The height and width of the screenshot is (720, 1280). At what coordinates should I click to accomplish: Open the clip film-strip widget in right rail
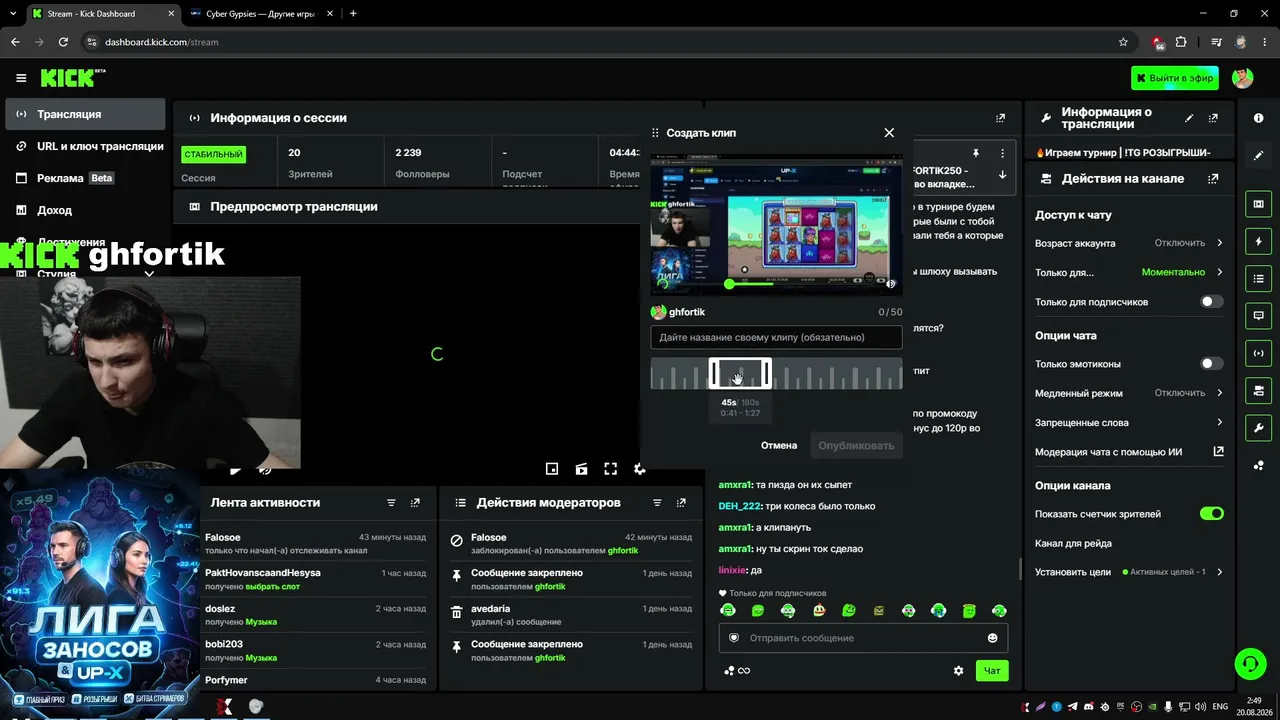point(1258,204)
